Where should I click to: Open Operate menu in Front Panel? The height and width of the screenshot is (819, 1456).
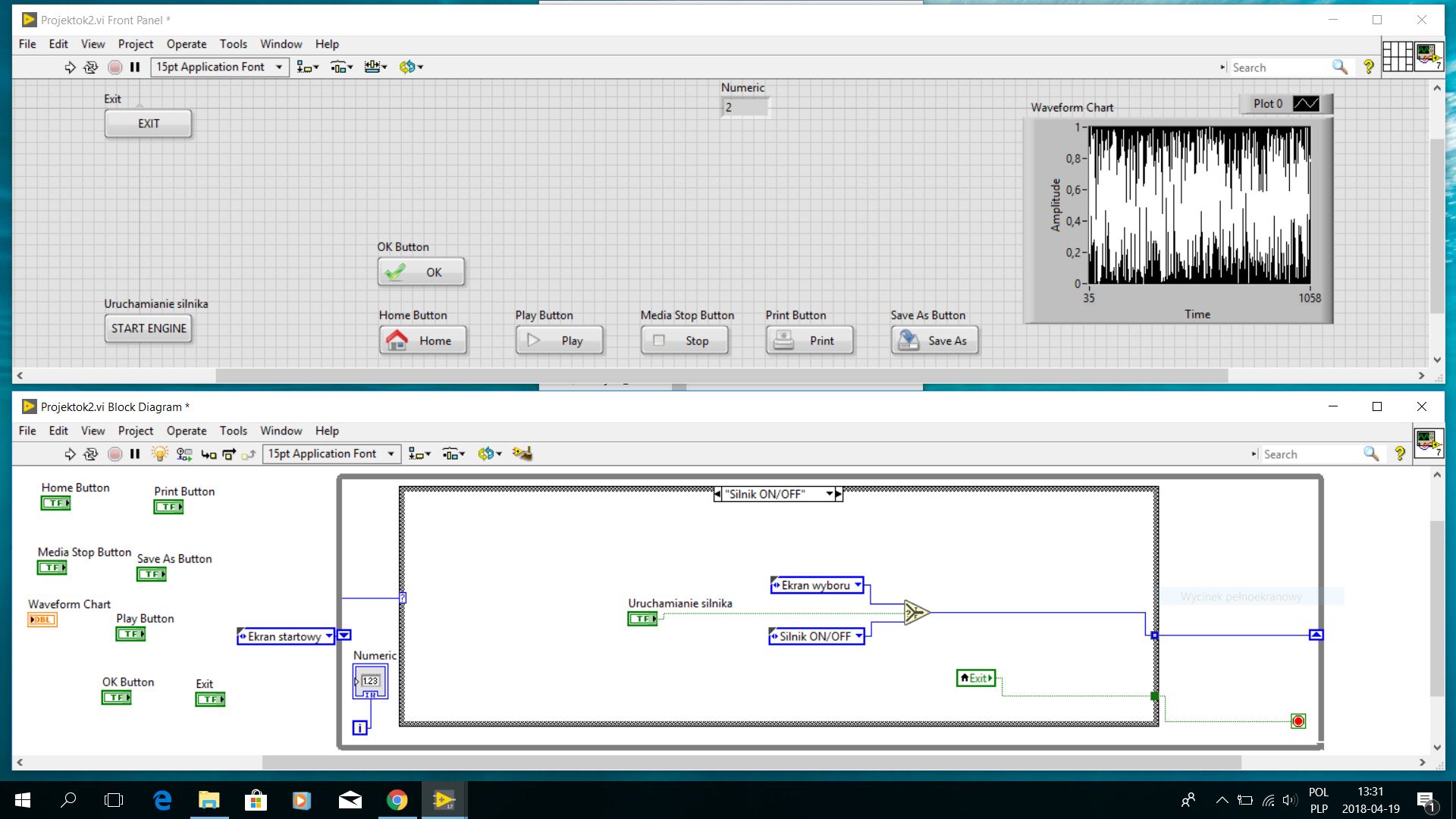187,44
